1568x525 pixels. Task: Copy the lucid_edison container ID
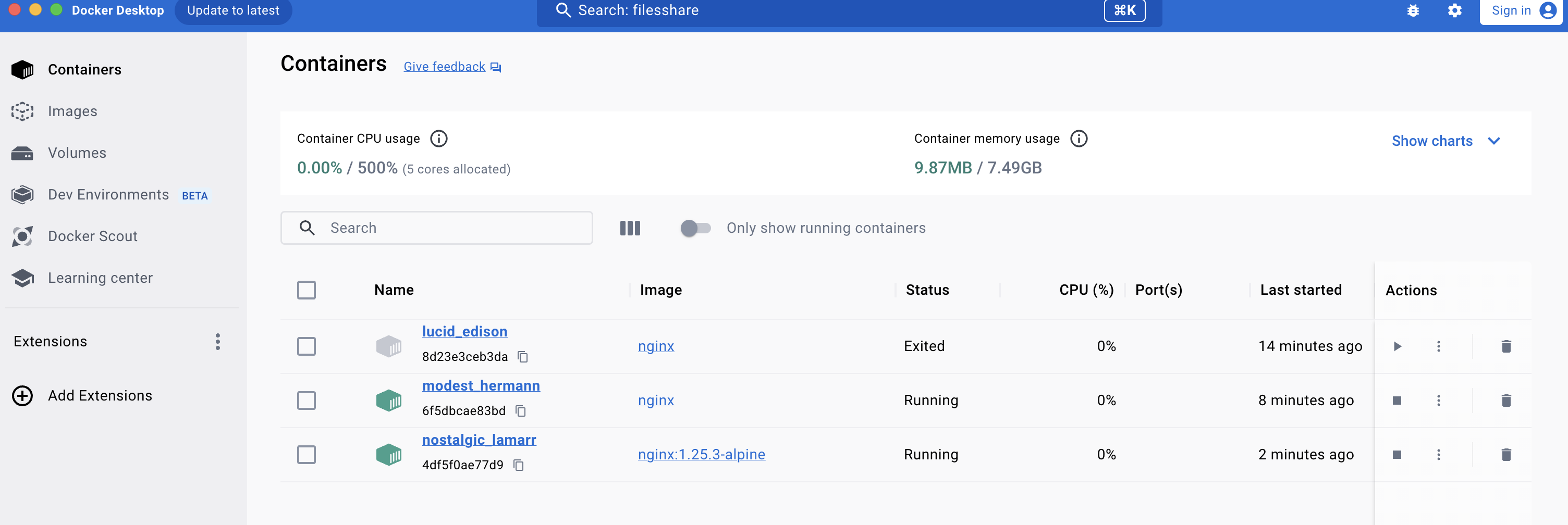523,356
